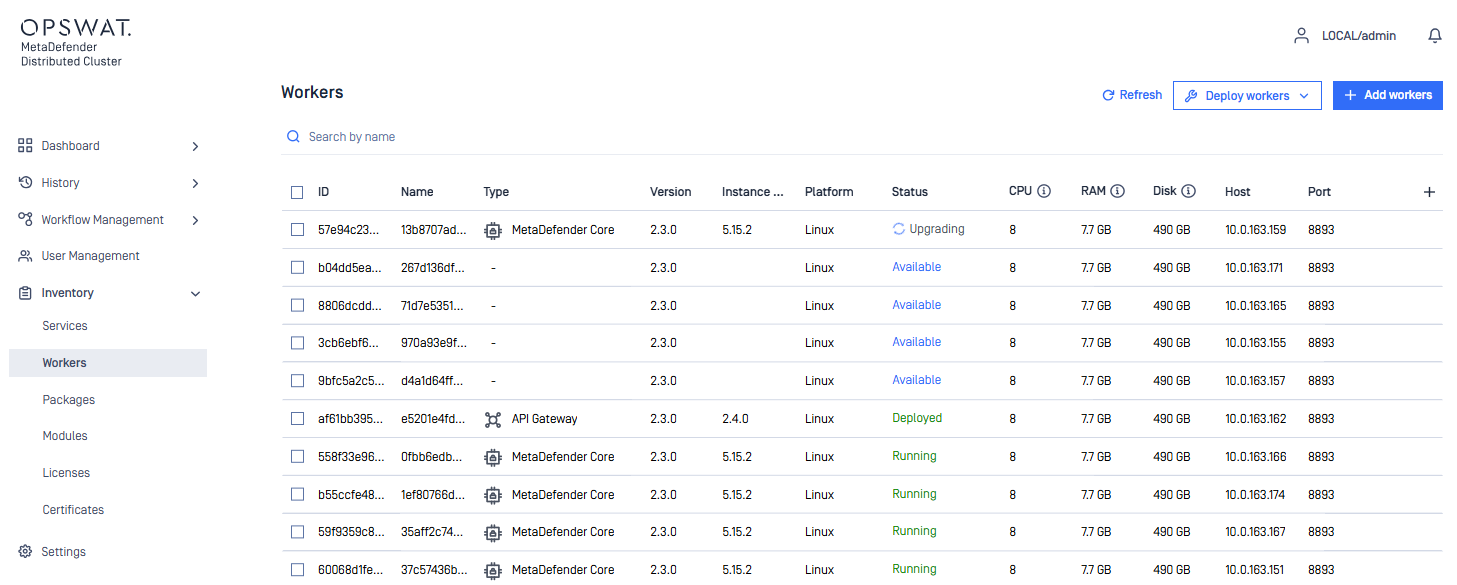Click the notification bell icon
This screenshot has width=1457, height=585.
point(1435,36)
